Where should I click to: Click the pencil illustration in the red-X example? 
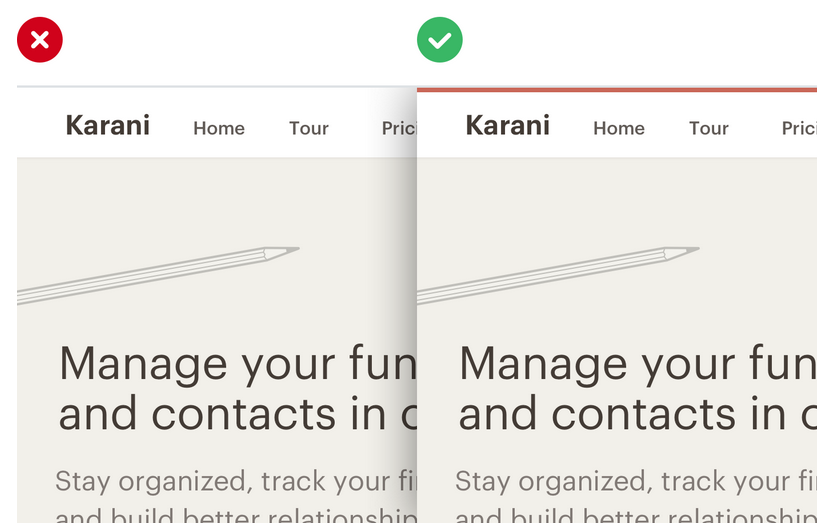click(x=160, y=271)
